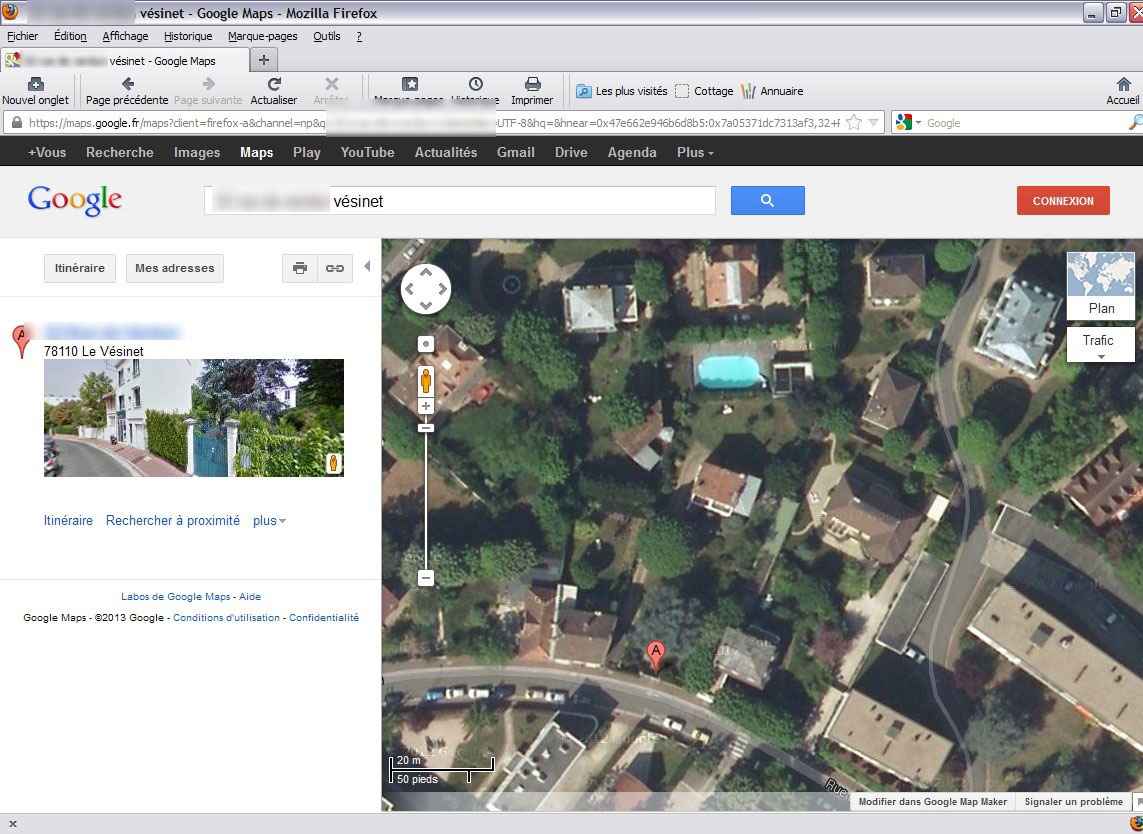This screenshot has height=834, width=1143.
Task: Click the lock icon in the address bar
Action: (16, 122)
